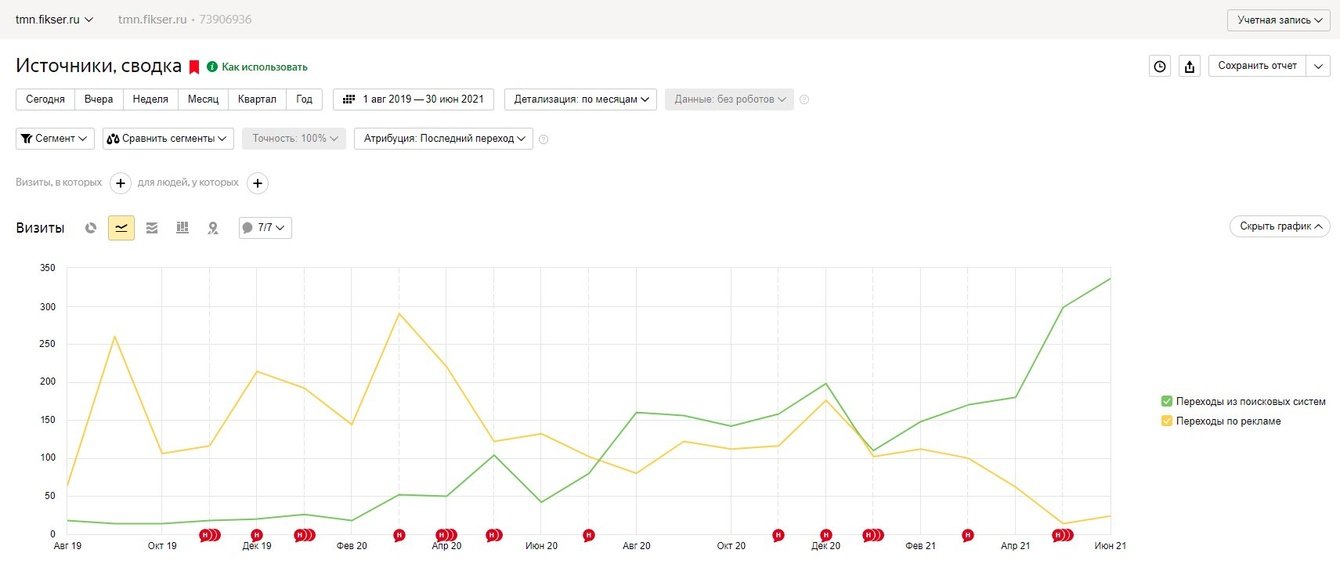Screen dimensions: 1340x564
Task: Switch to the pie chart view
Action: (x=91, y=228)
